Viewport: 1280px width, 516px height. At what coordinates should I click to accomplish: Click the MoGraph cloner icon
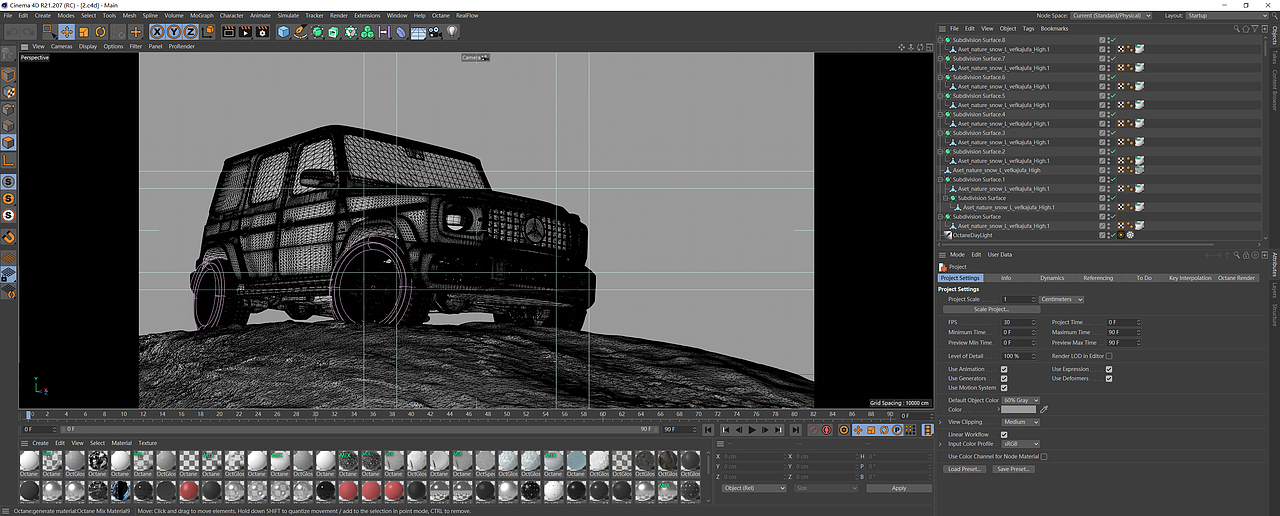pyautogui.click(x=366, y=32)
